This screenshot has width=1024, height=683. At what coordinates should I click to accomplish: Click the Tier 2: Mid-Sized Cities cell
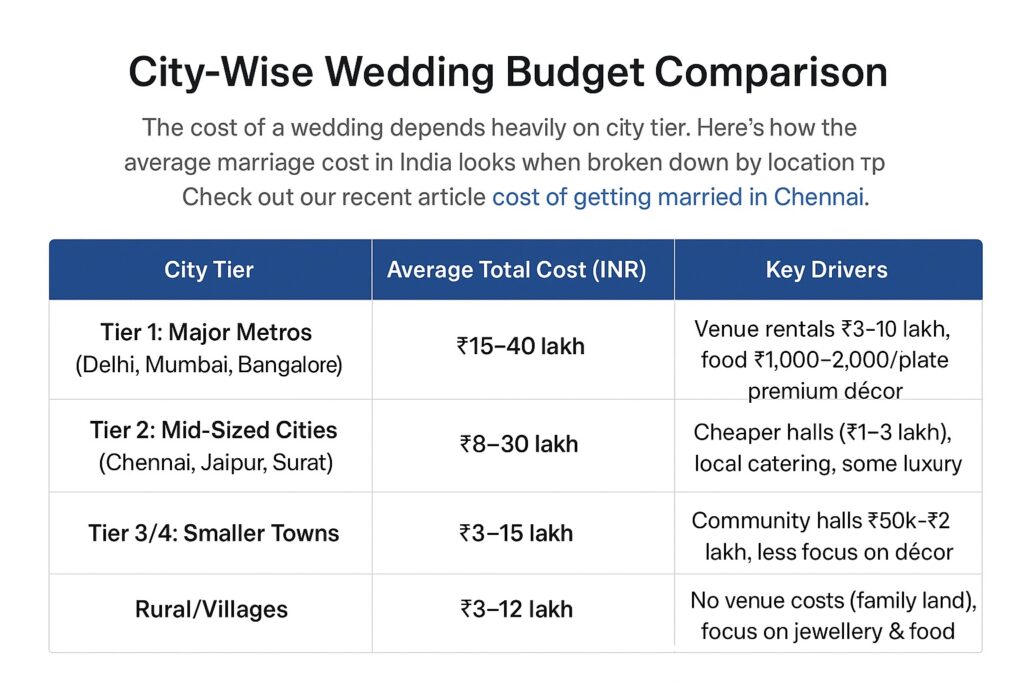point(213,430)
